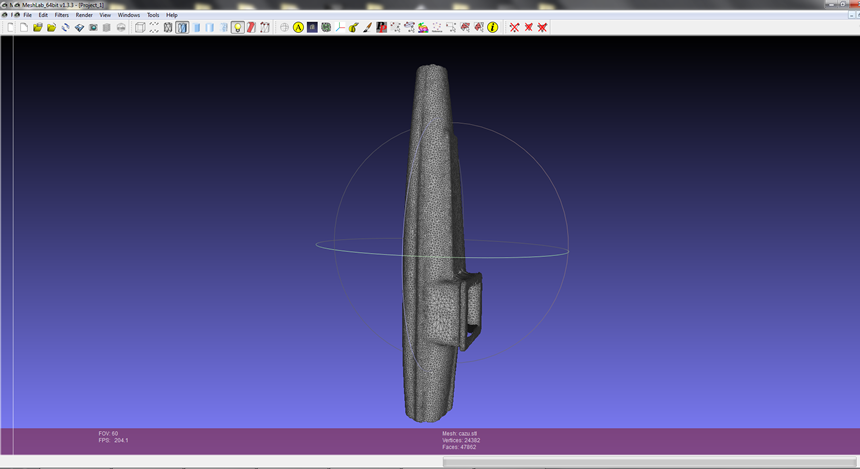Switch to points render mode

[x=154, y=27]
